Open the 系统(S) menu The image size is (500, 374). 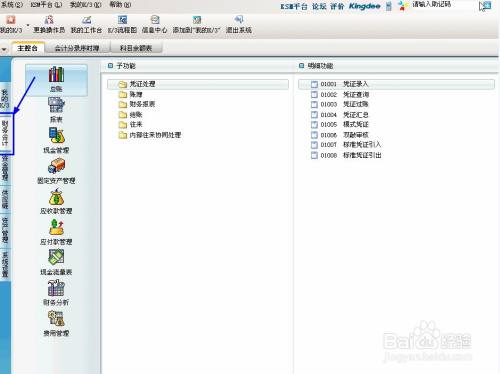click(x=11, y=5)
